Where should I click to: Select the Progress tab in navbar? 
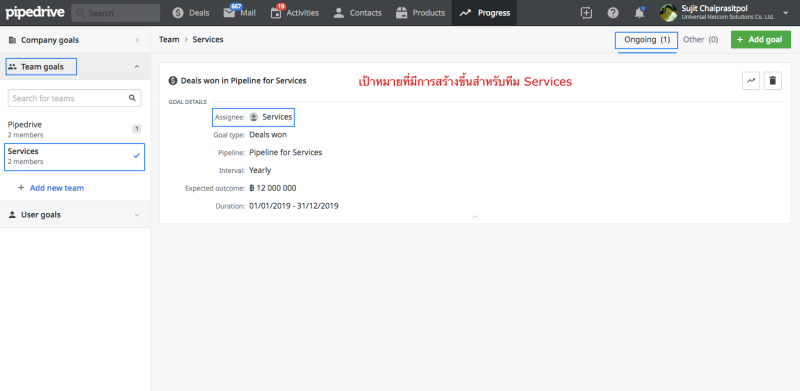484,13
